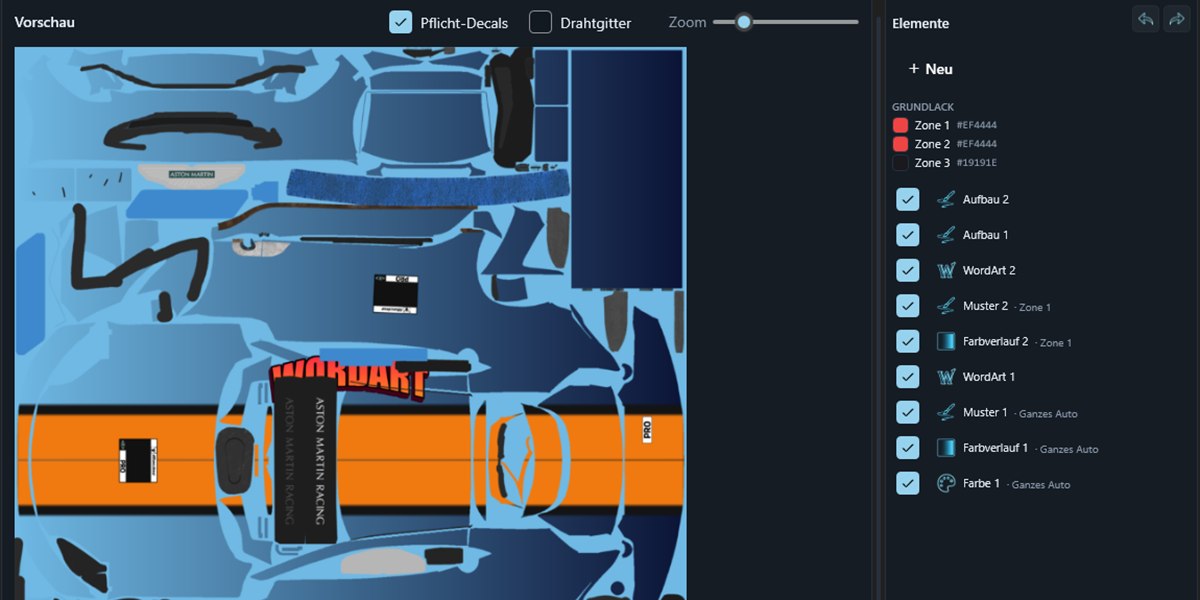Viewport: 1200px width, 600px height.
Task: Click the redo arrow button
Action: pyautogui.click(x=1177, y=19)
